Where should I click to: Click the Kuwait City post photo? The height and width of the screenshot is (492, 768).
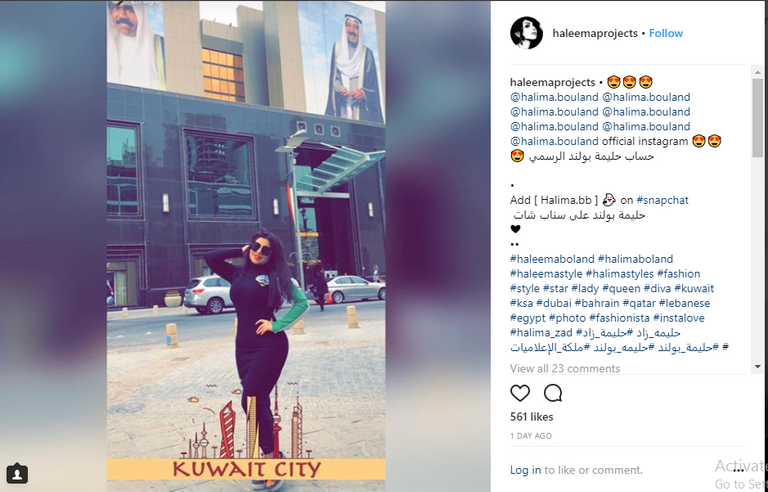pyautogui.click(x=246, y=246)
